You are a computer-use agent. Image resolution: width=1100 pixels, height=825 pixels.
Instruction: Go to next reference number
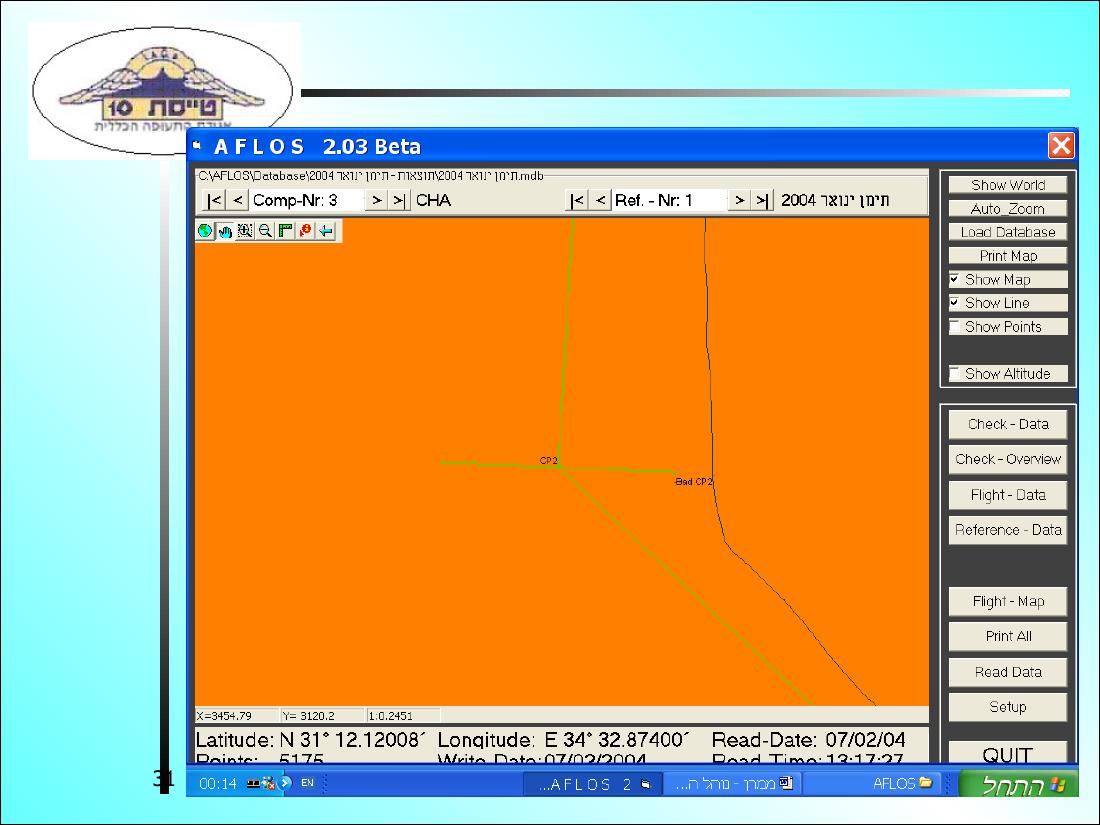[739, 201]
